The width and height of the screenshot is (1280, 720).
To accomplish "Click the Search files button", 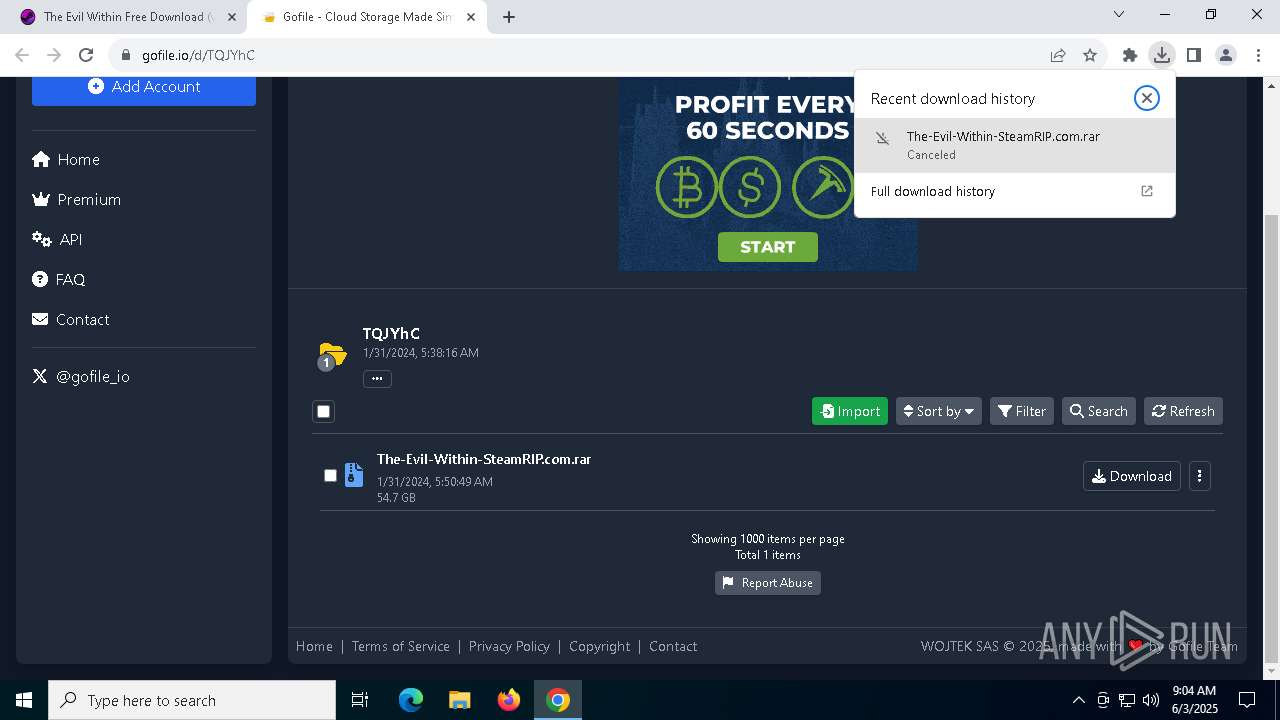I will point(1099,411).
